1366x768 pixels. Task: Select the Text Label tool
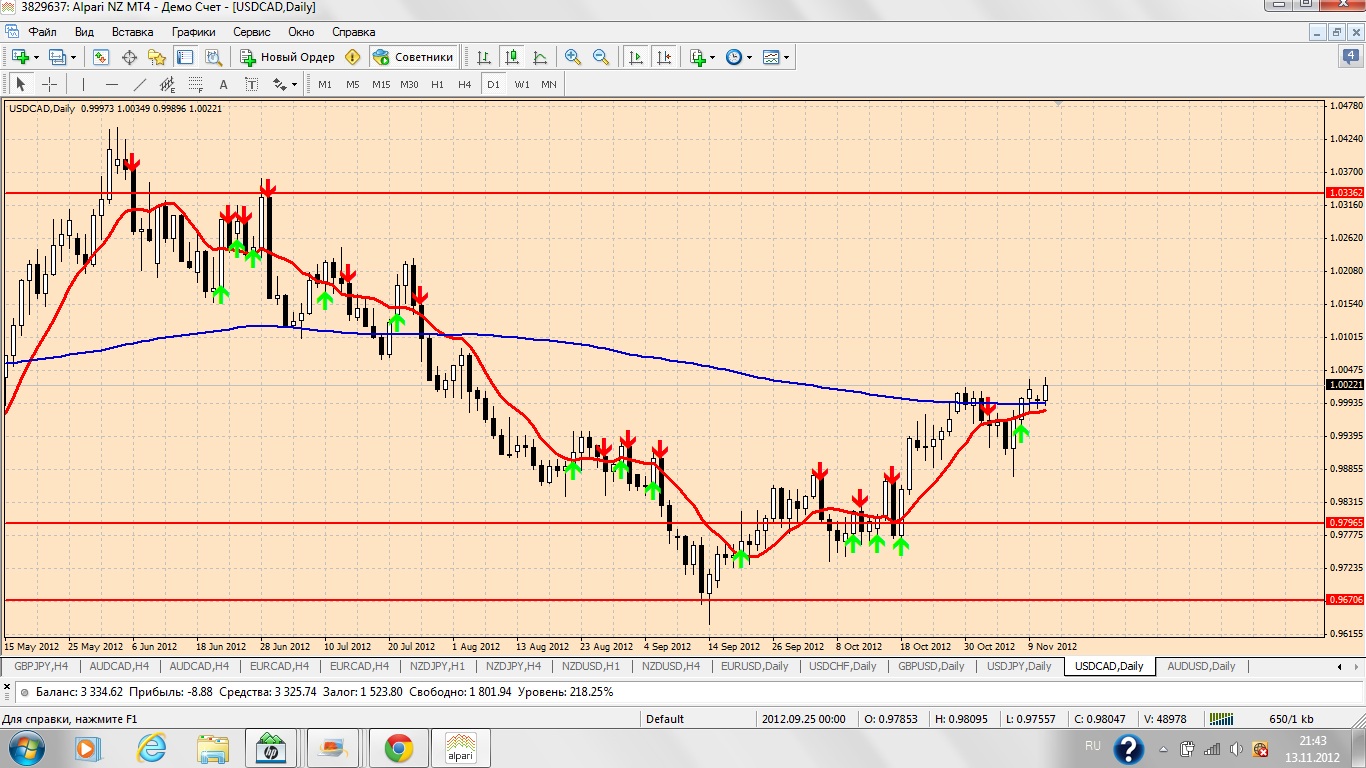251,85
